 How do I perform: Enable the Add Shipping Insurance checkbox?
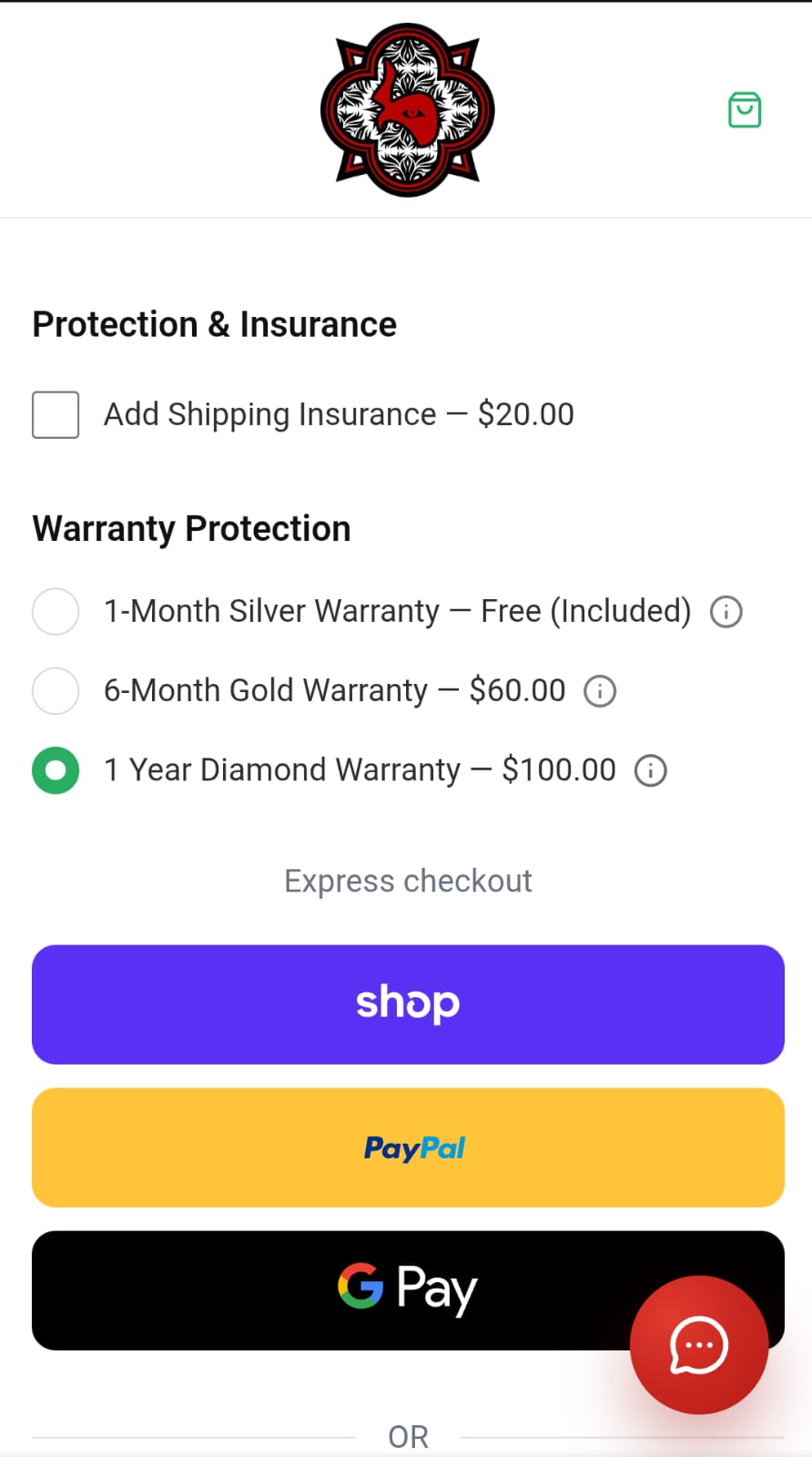pos(56,415)
